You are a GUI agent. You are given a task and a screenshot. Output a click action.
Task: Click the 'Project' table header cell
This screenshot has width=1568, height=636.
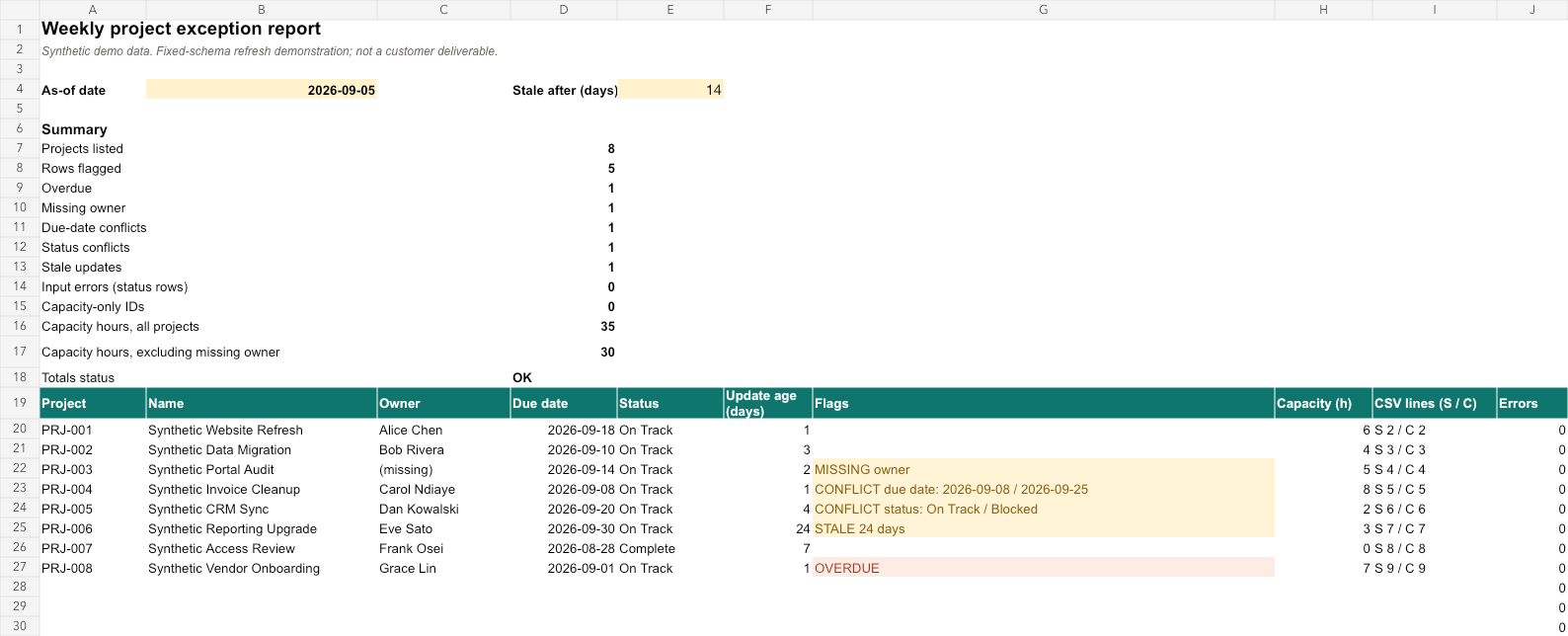pos(93,403)
